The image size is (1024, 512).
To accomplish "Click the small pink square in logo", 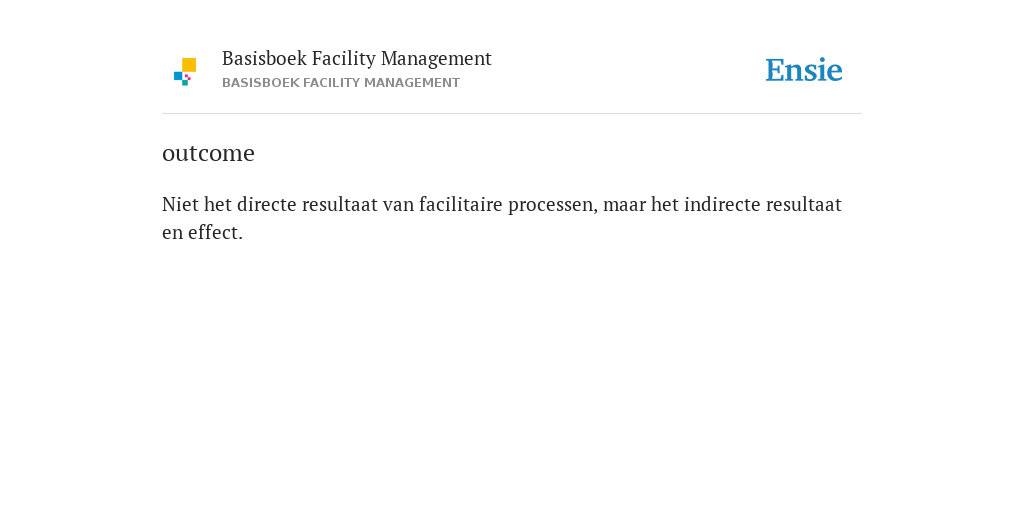I will click(187, 77).
